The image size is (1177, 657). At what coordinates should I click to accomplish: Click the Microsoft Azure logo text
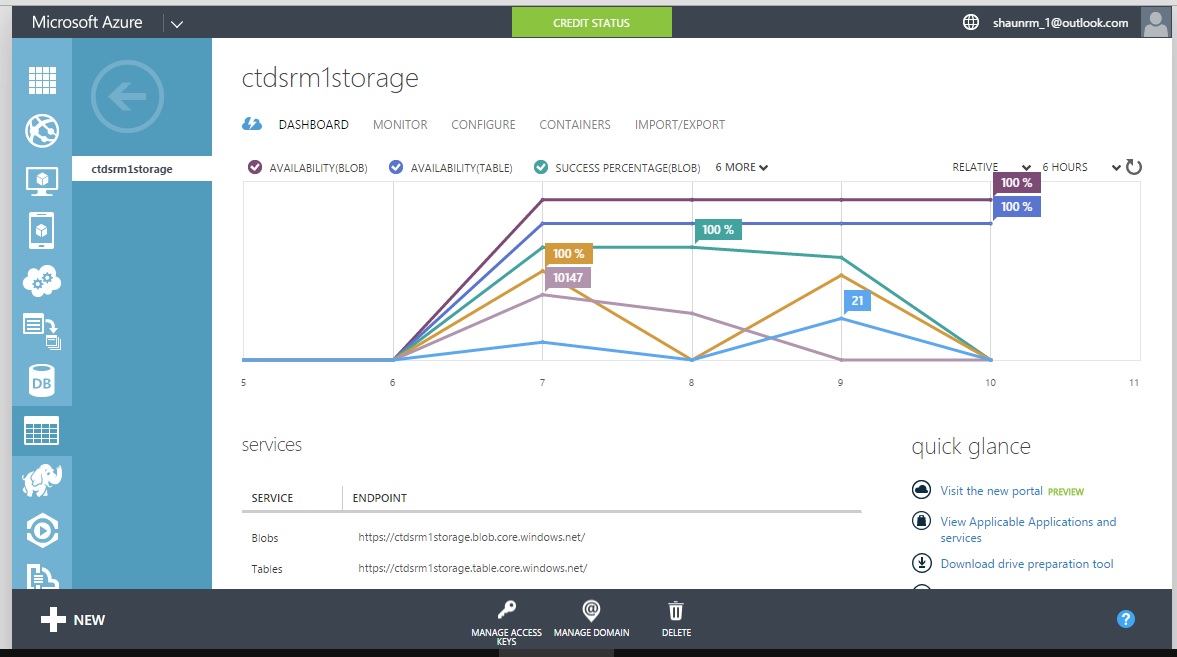click(87, 23)
